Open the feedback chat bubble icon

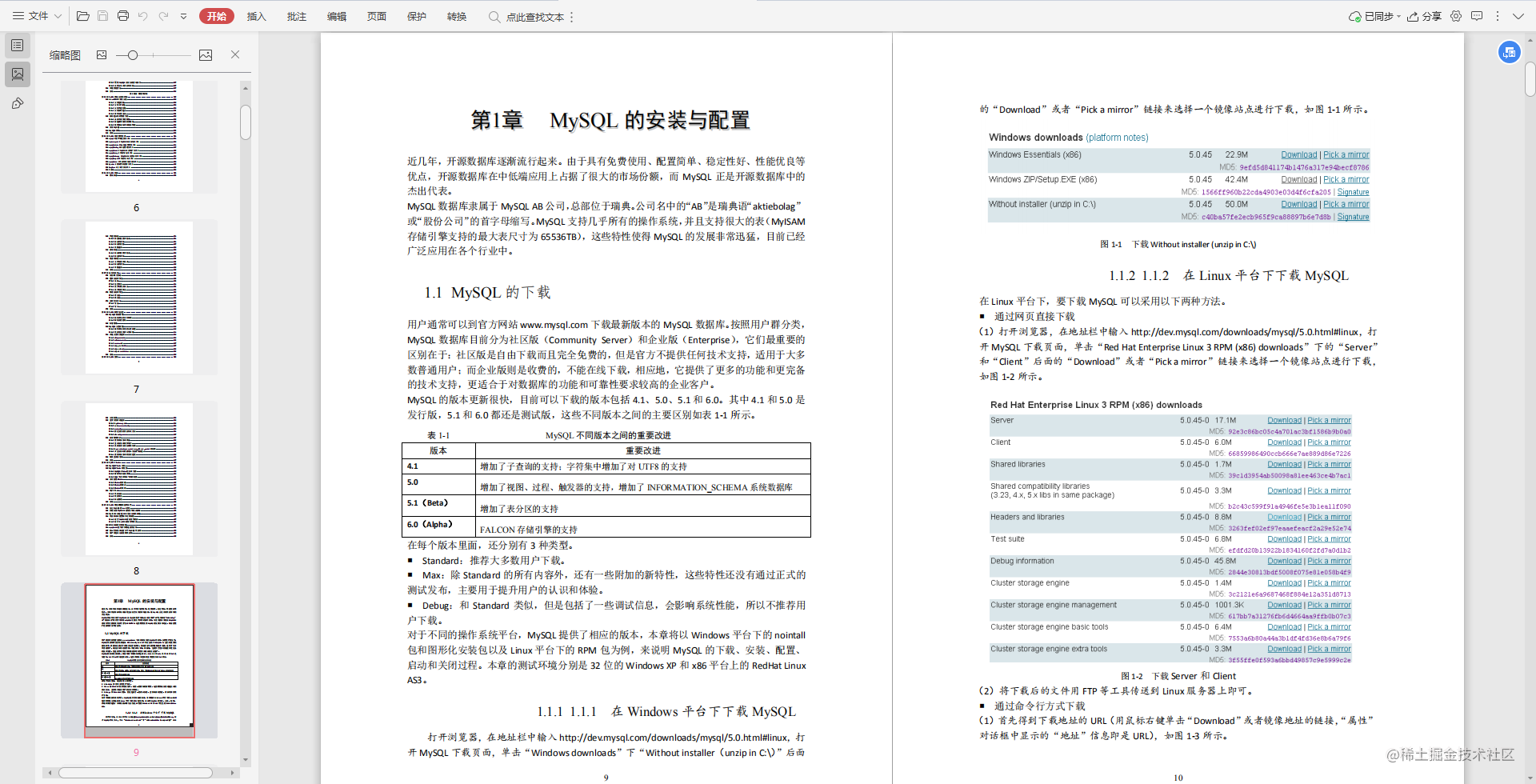coord(1477,16)
